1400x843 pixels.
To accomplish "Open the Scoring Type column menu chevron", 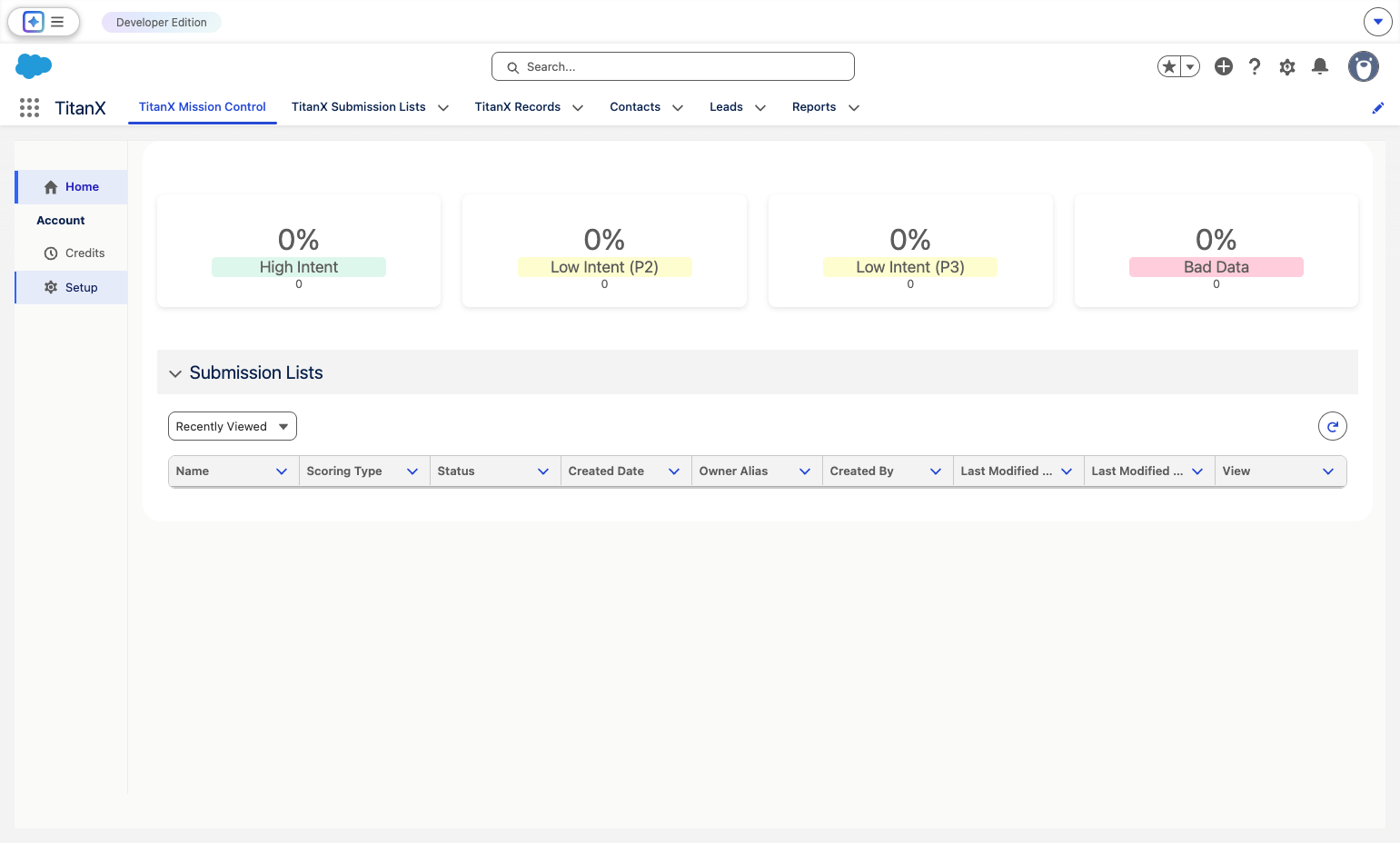I will click(412, 471).
